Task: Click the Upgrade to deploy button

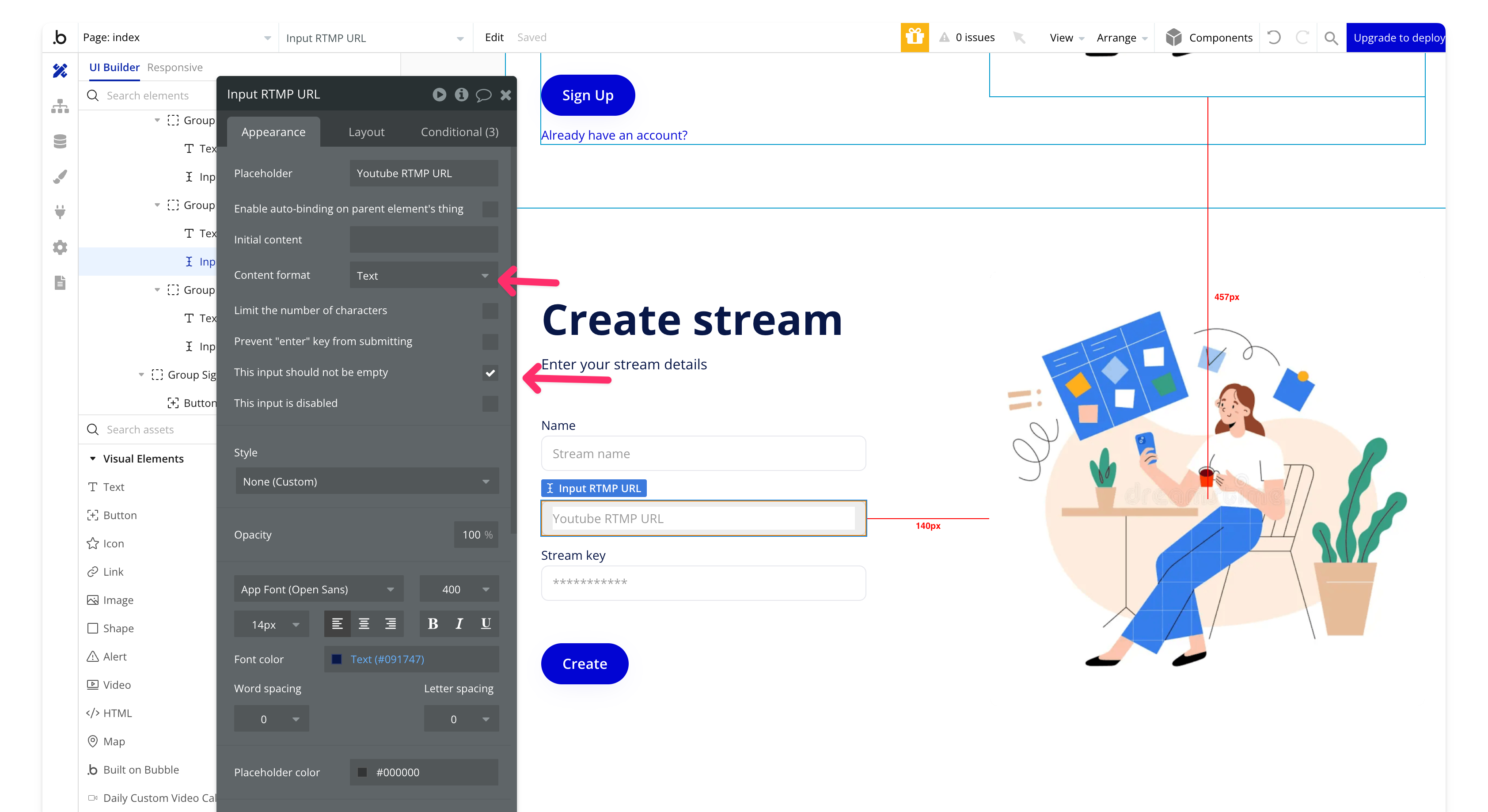Action: pyautogui.click(x=1398, y=38)
